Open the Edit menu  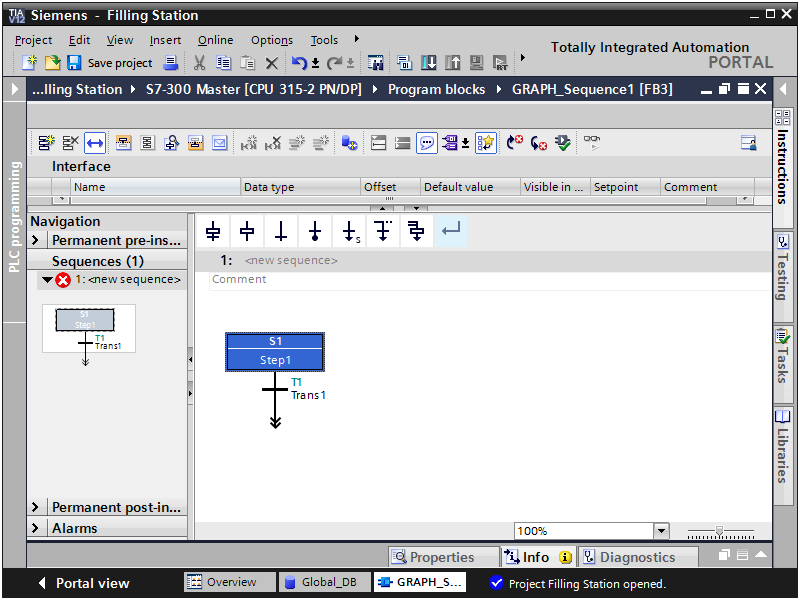[80, 40]
